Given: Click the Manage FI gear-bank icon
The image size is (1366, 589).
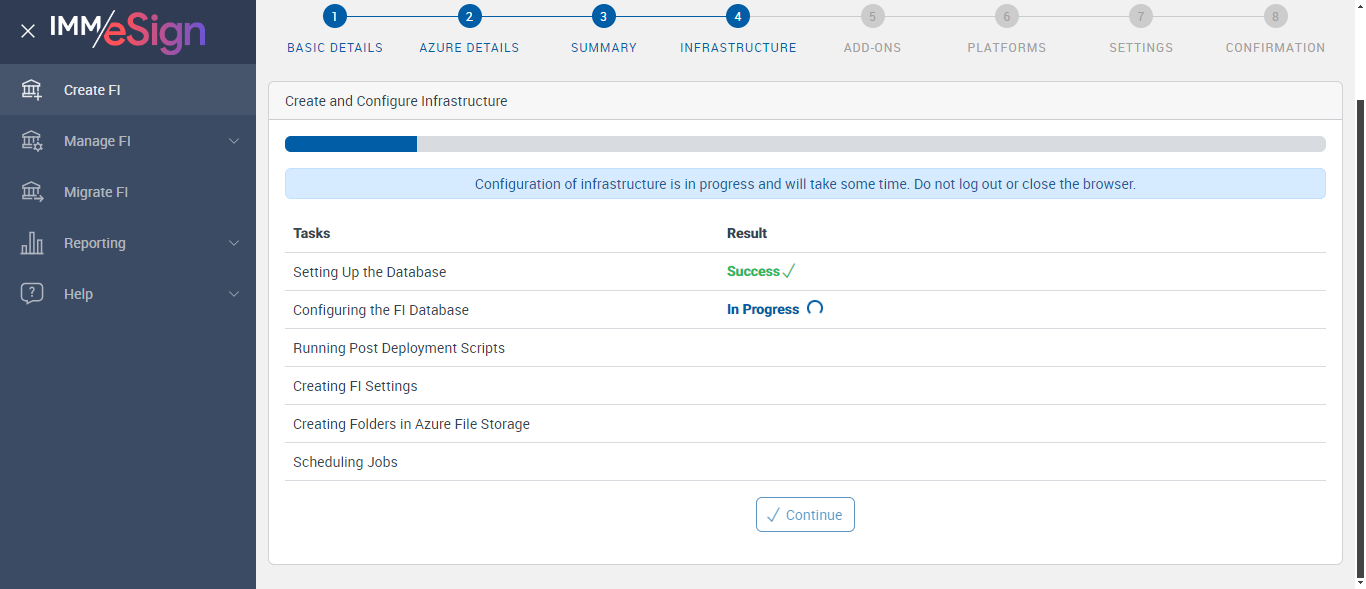Looking at the screenshot, I should click(32, 141).
